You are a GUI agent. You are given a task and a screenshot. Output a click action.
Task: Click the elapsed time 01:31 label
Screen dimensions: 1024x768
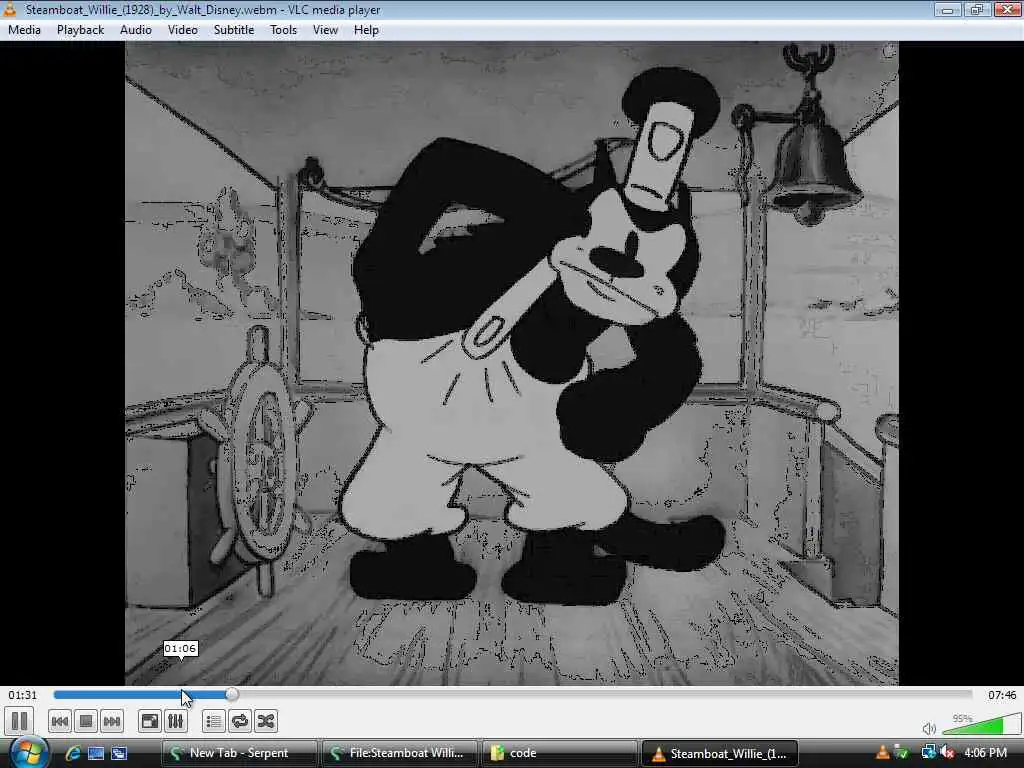23,695
